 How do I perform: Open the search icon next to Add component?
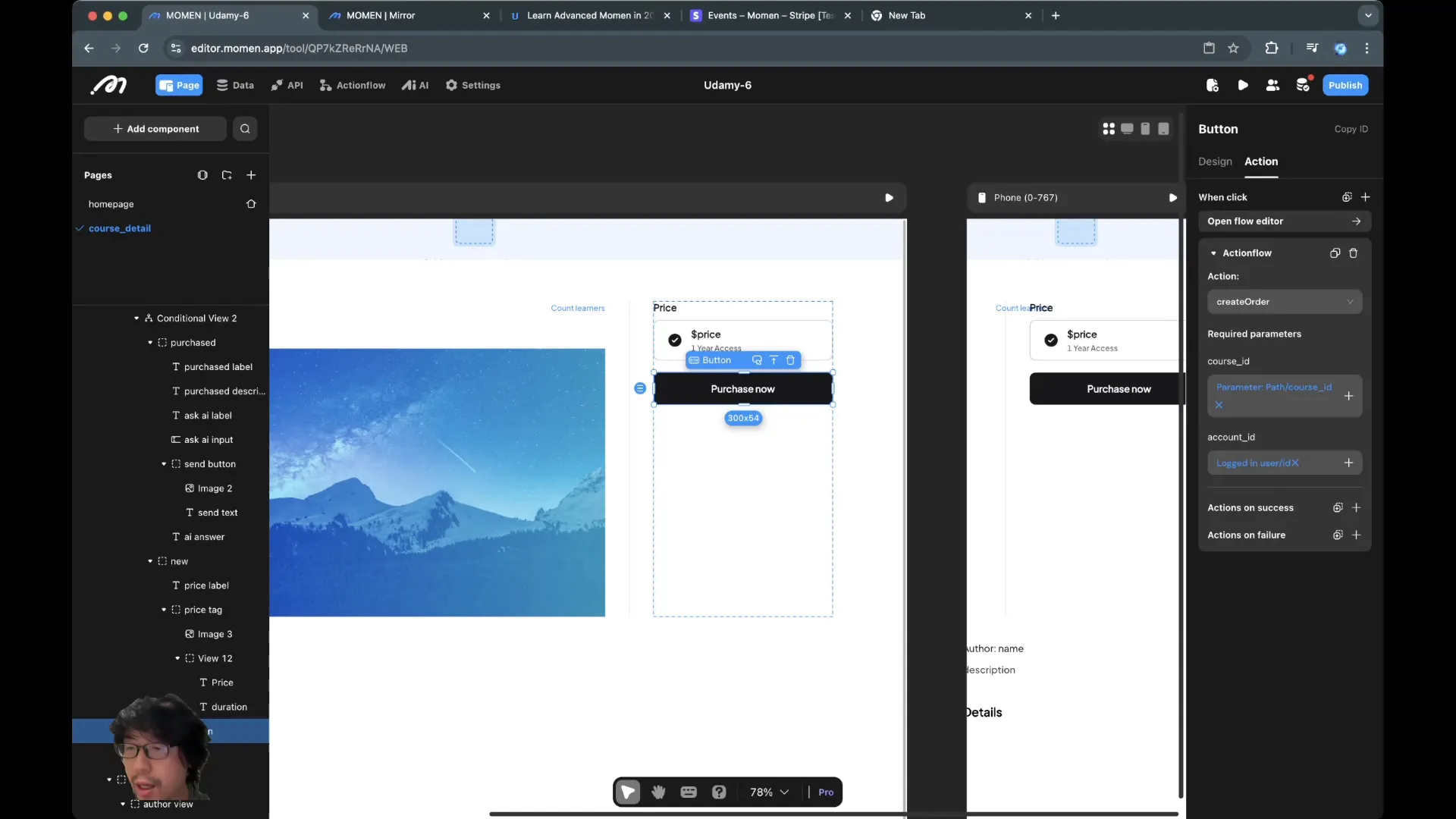point(245,129)
